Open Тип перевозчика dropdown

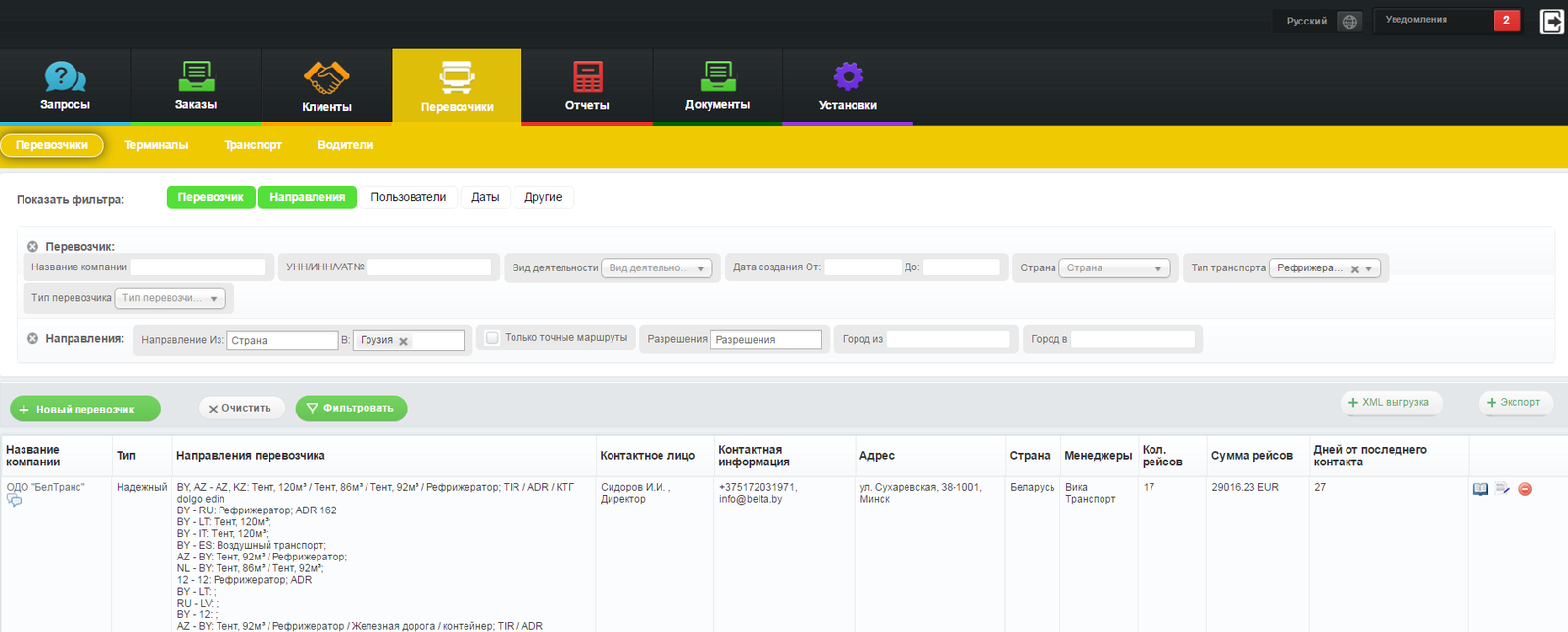pos(171,298)
